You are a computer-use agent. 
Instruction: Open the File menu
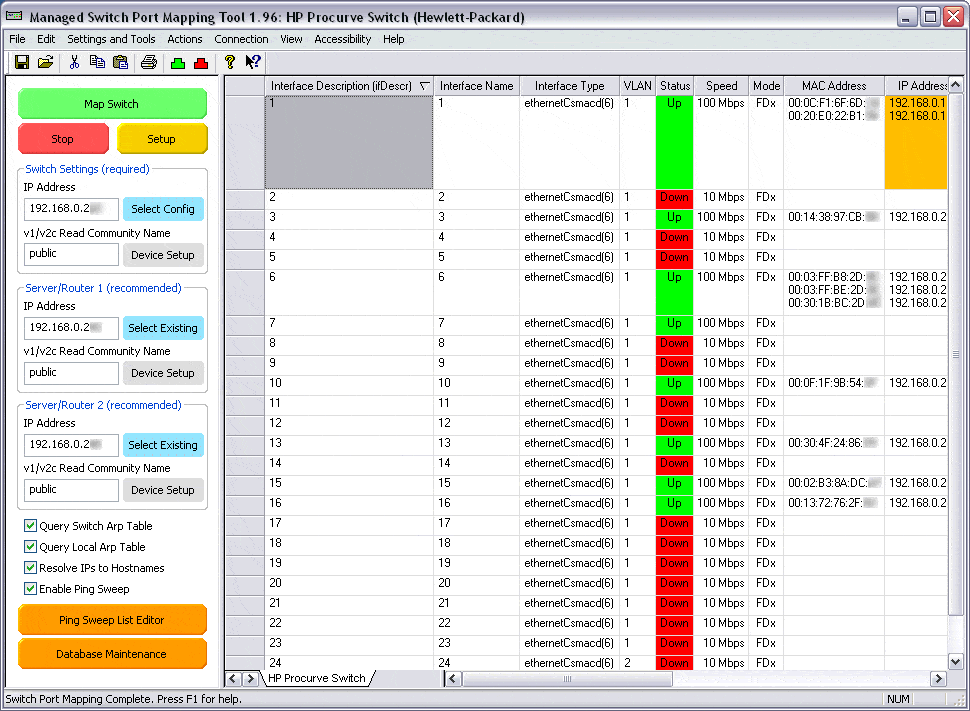(17, 39)
